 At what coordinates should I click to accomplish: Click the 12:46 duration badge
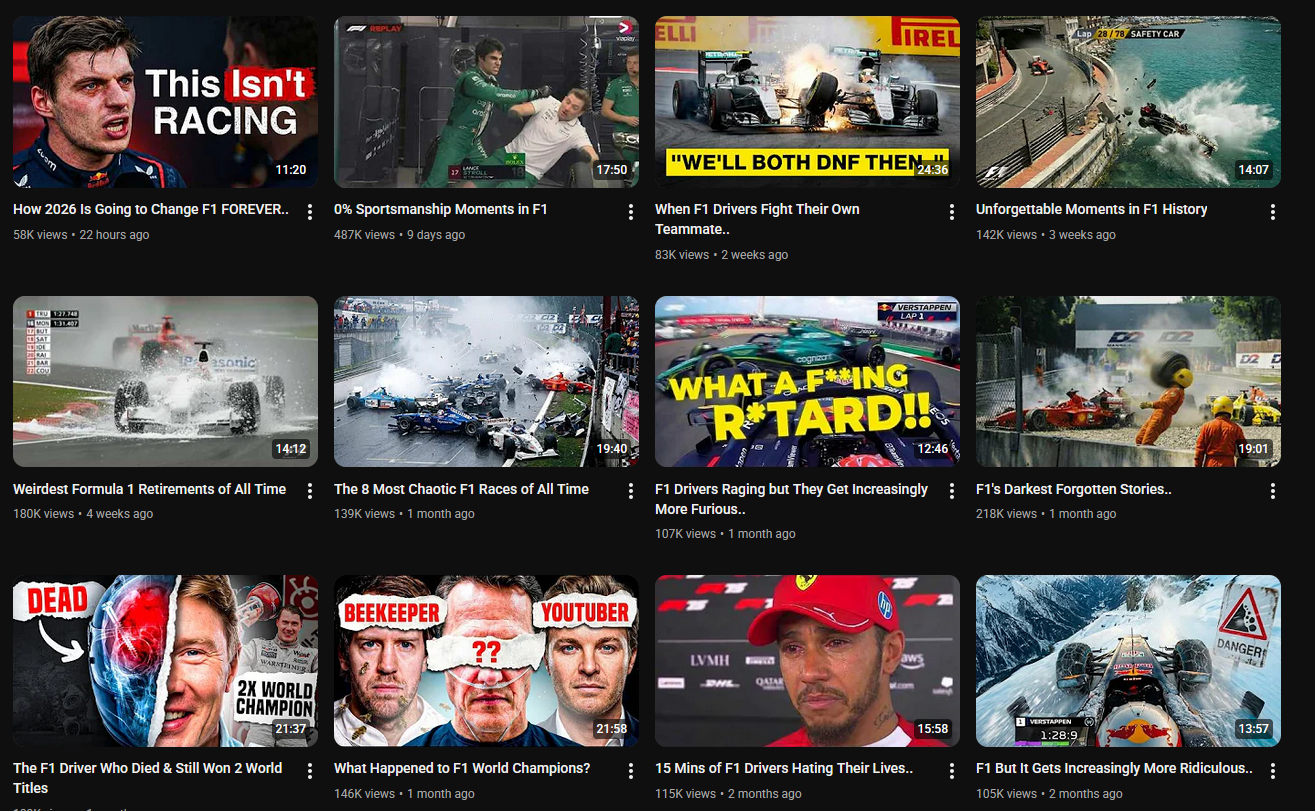coord(933,449)
